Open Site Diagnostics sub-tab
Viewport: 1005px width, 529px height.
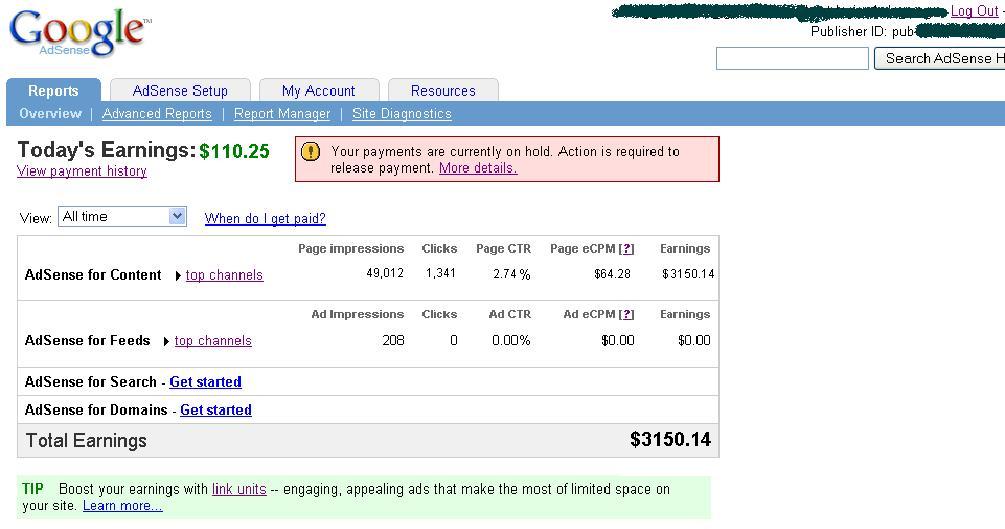(x=402, y=113)
